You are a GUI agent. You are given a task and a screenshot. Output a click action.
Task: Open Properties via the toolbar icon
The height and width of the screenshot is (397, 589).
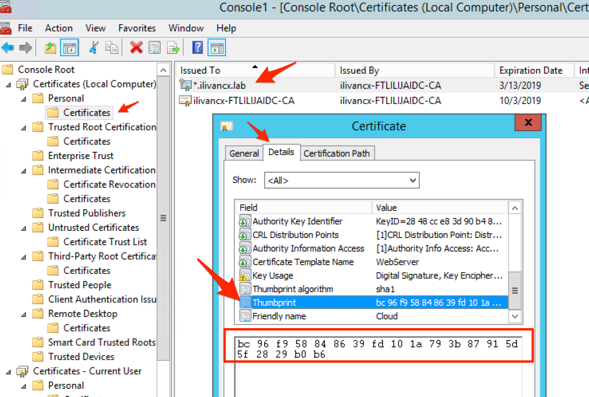pos(155,48)
